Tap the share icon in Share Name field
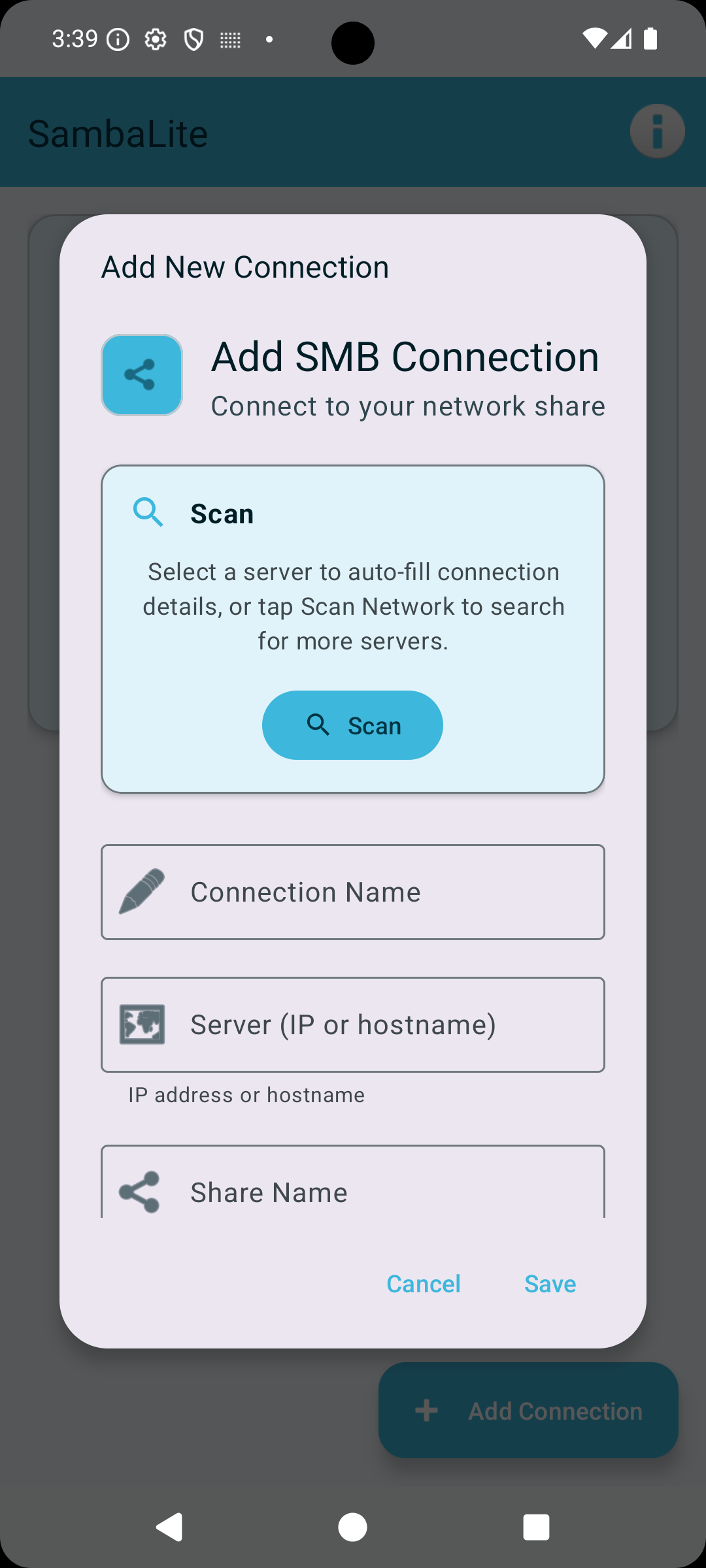Screen dimensions: 706x1568 pos(140,1192)
